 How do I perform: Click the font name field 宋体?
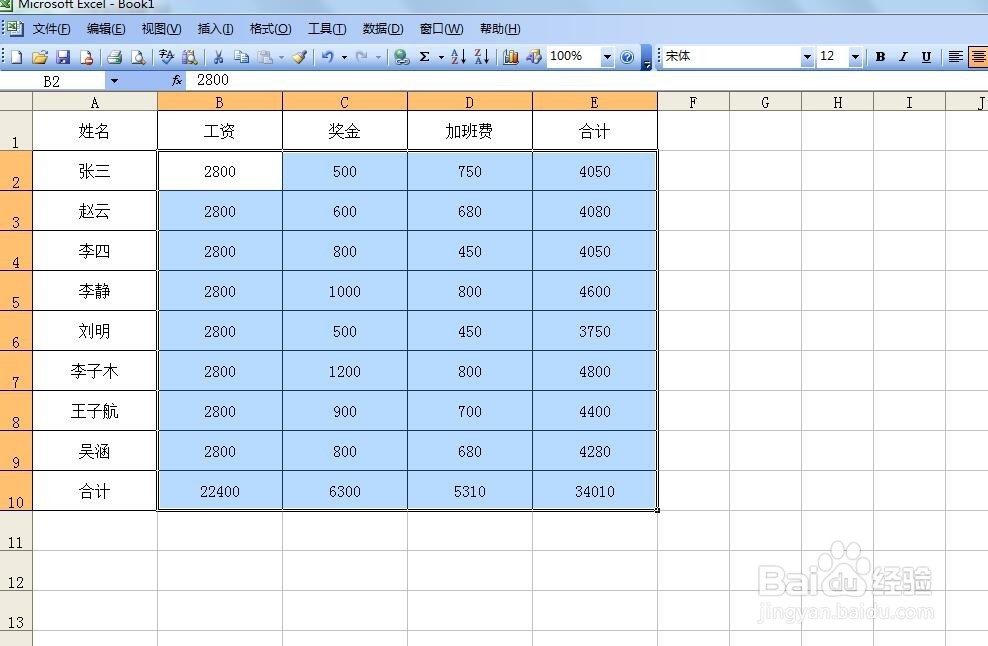(x=730, y=57)
